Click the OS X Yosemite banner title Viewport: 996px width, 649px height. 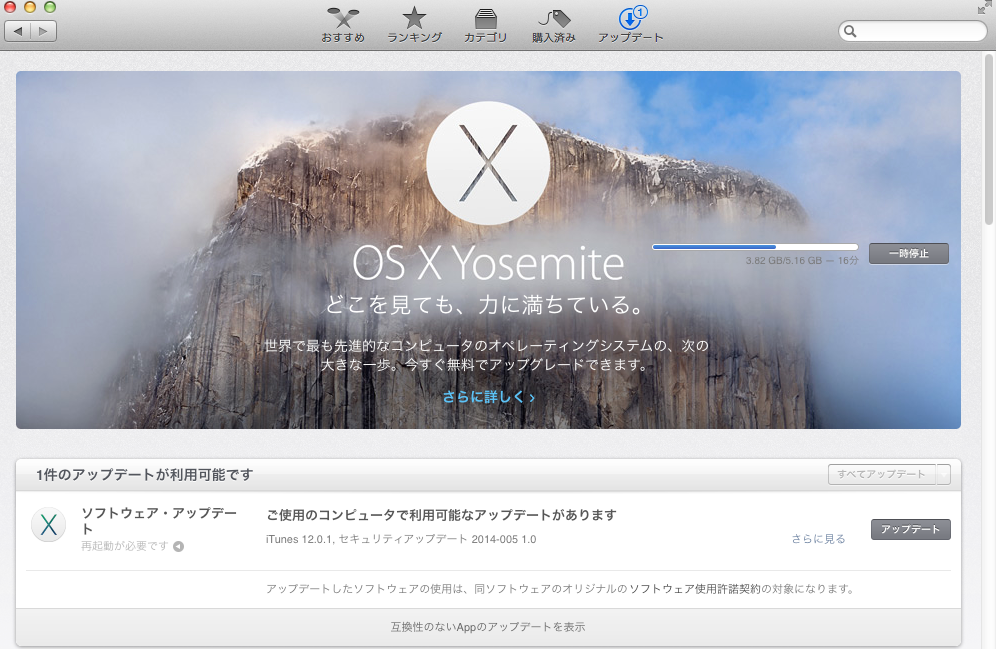pos(488,263)
